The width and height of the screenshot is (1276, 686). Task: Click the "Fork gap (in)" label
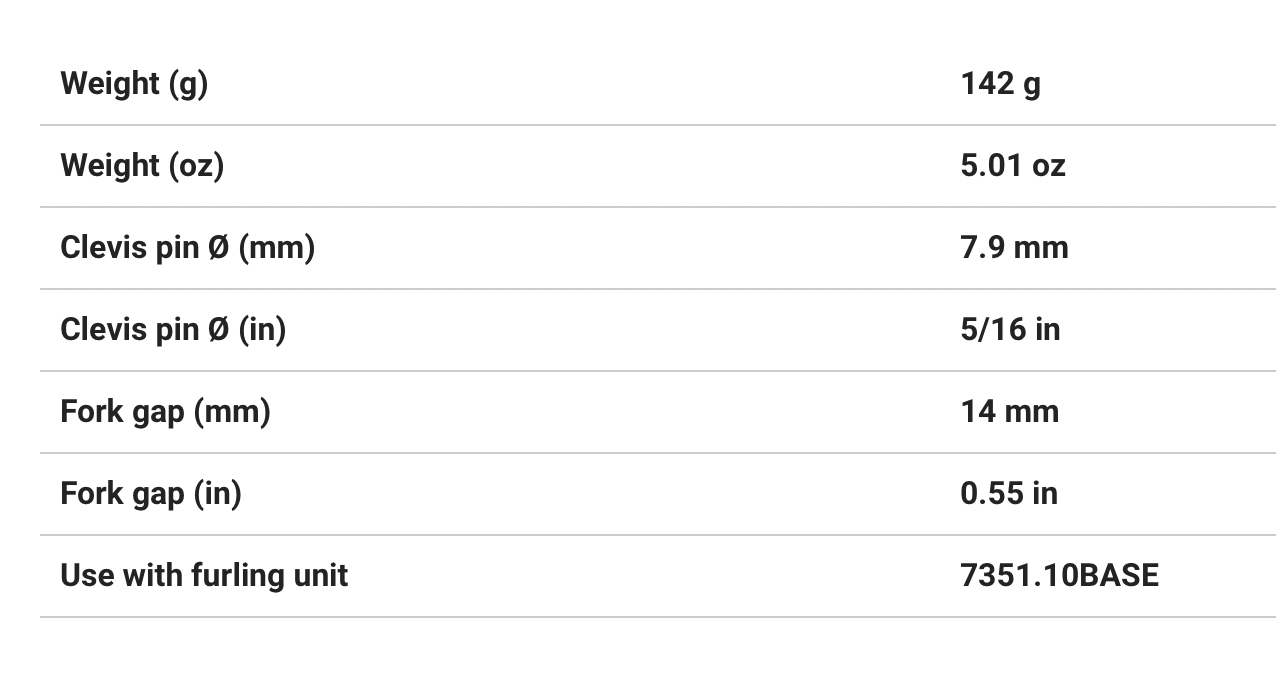(x=151, y=493)
